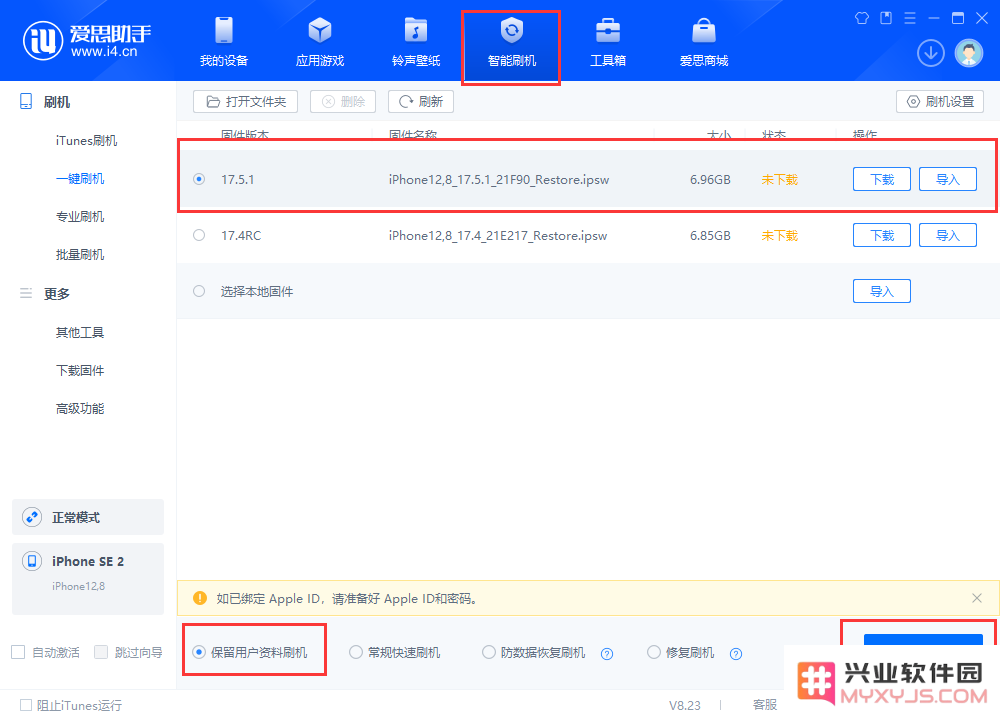Dismiss the Apple ID notice banner
This screenshot has width=1000, height=720.
(x=976, y=598)
